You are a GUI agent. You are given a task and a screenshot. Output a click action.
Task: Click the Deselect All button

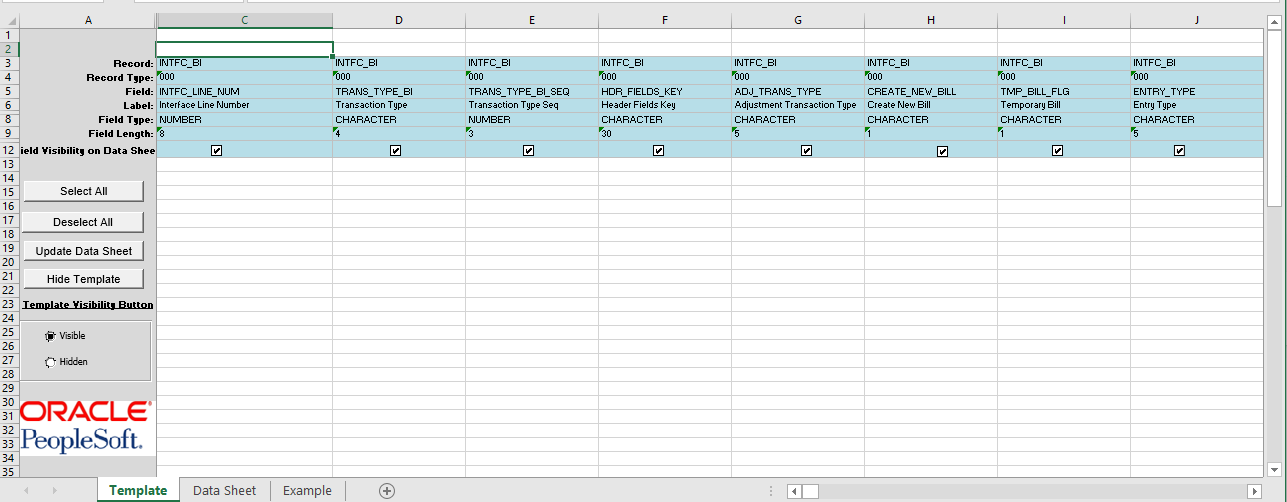[x=84, y=222]
